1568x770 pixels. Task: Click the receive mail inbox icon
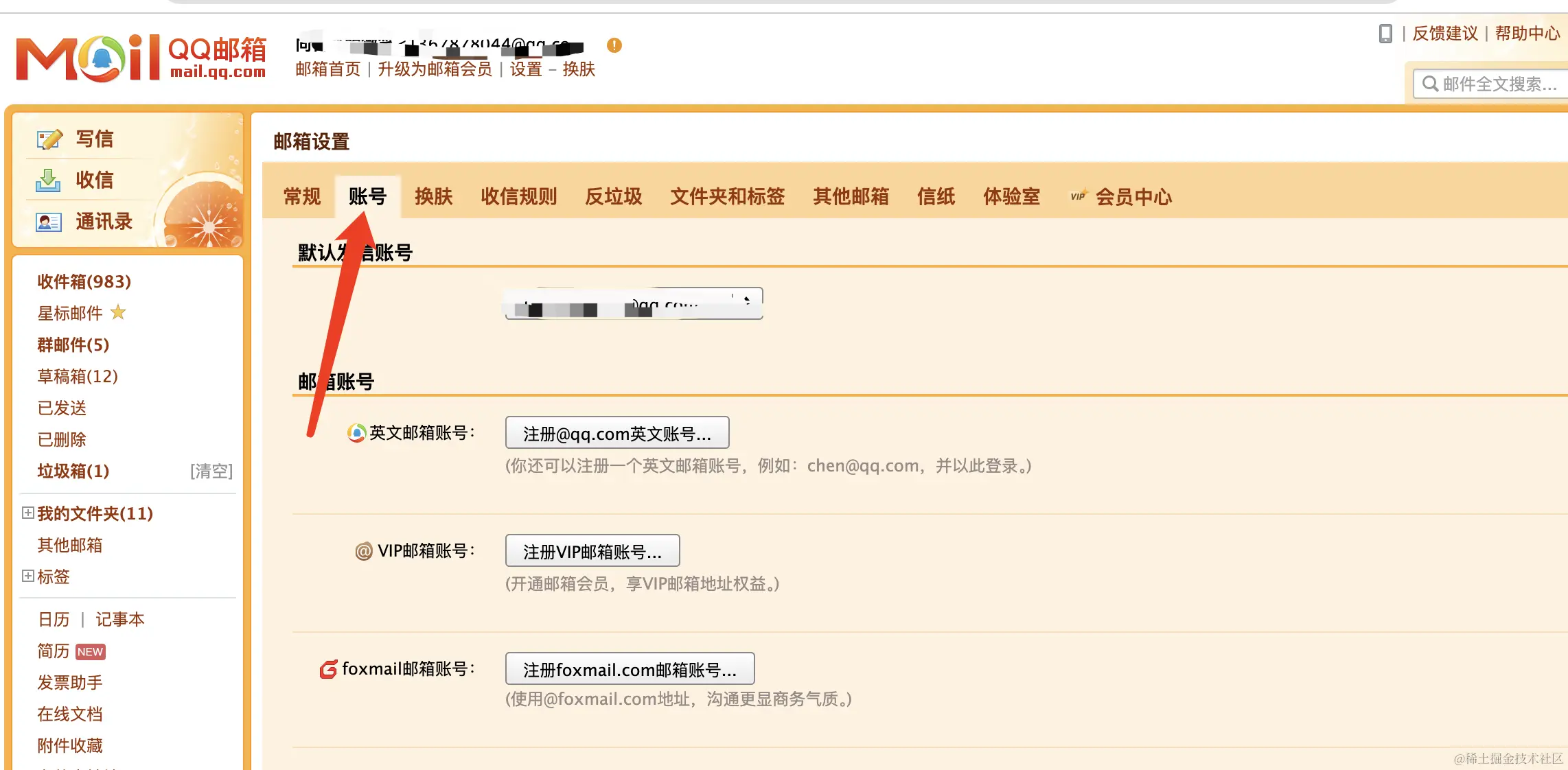pyautogui.click(x=48, y=180)
